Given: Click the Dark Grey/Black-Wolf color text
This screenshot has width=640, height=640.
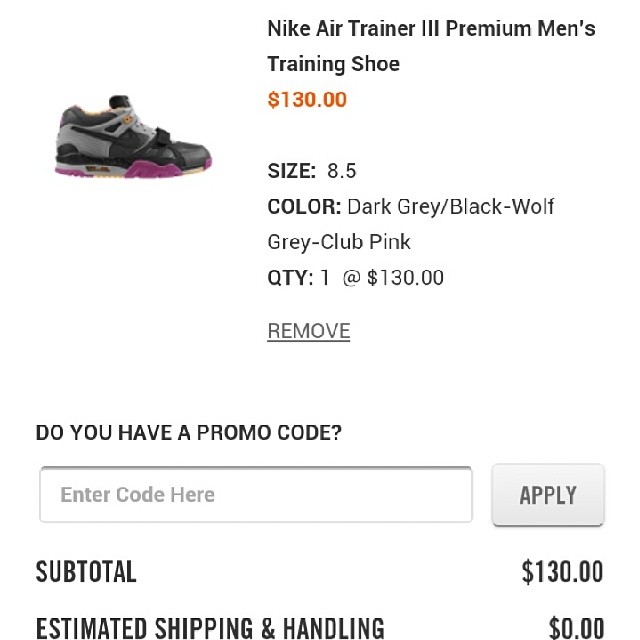Looking at the screenshot, I should (x=450, y=207).
